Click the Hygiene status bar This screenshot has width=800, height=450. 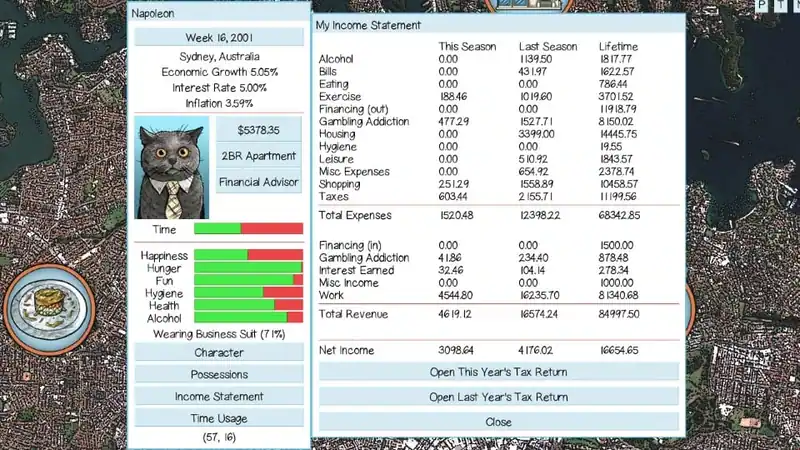248,292
